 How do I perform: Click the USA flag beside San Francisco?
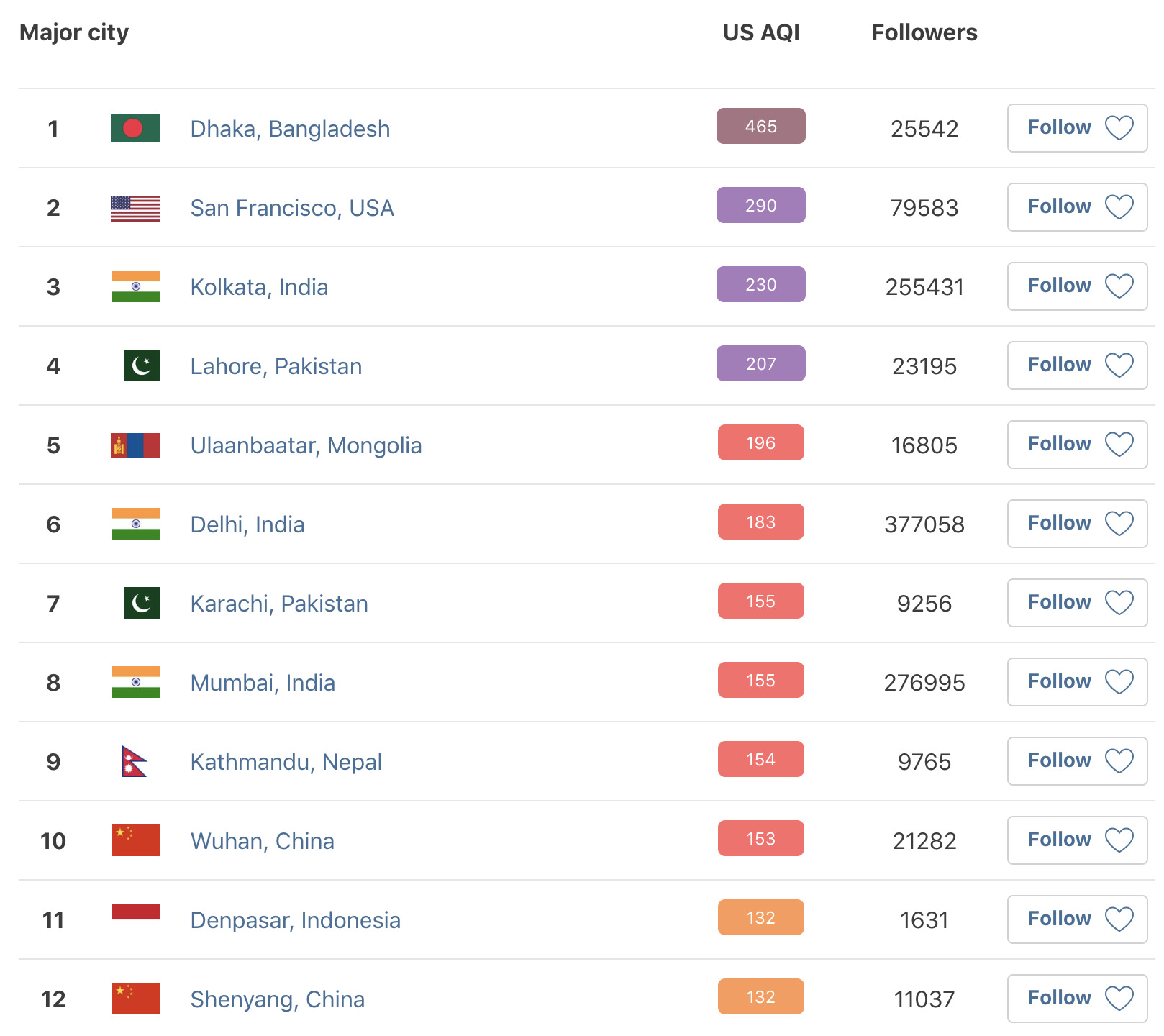point(135,208)
